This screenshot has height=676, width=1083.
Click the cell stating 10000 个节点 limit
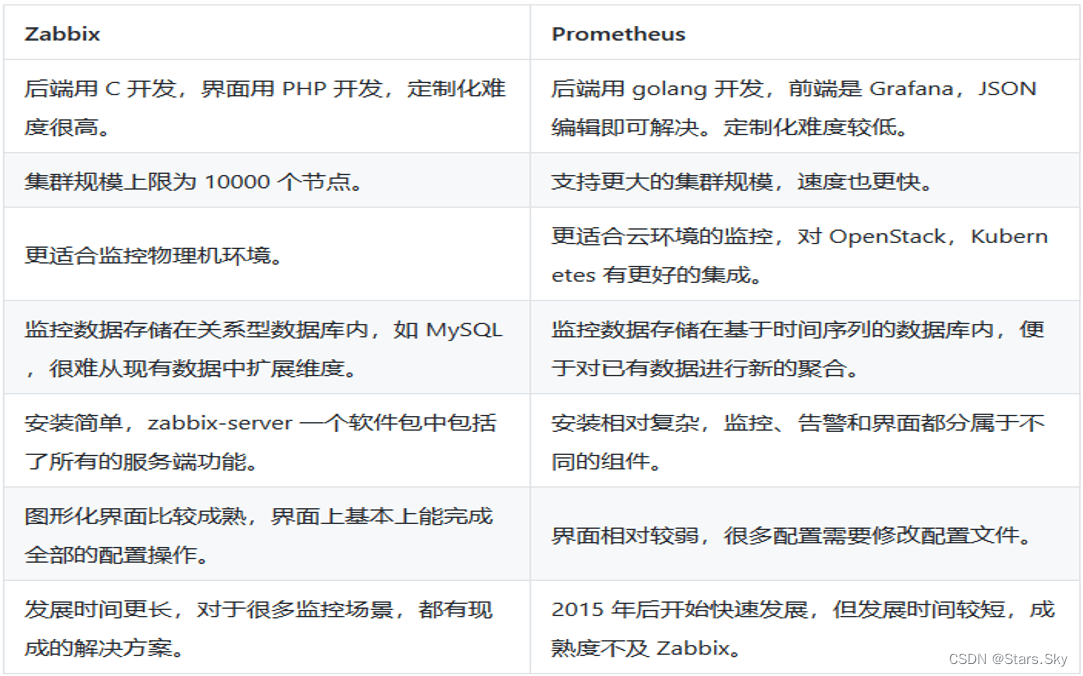pyautogui.click(x=267, y=180)
